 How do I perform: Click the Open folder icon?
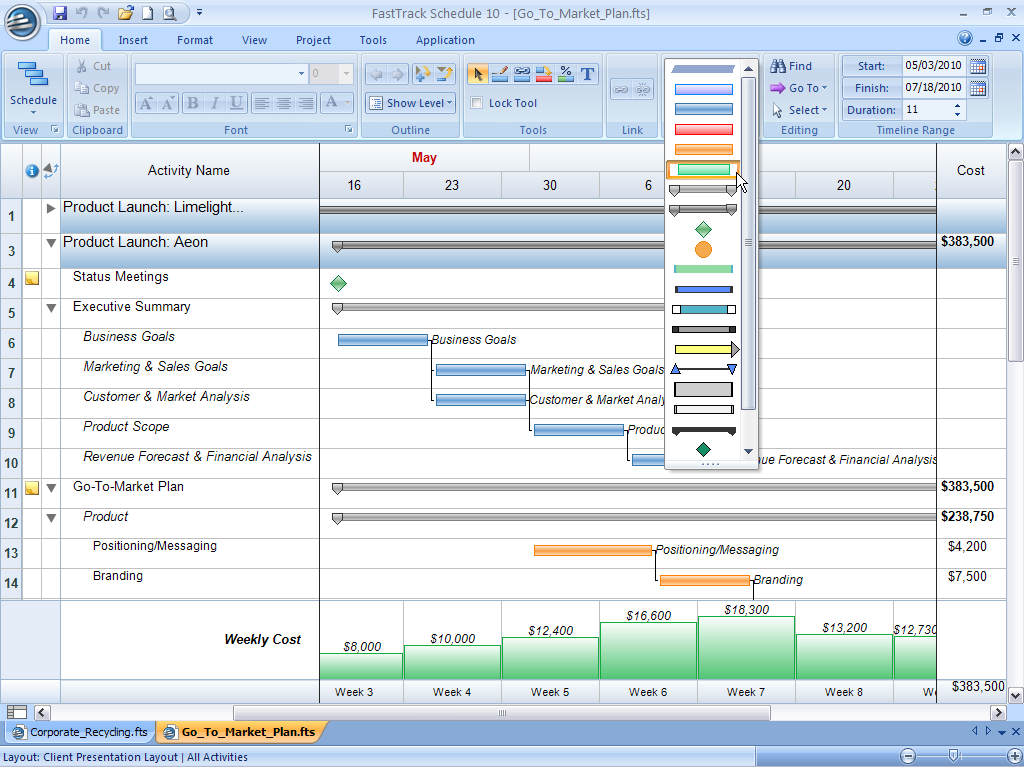click(125, 13)
